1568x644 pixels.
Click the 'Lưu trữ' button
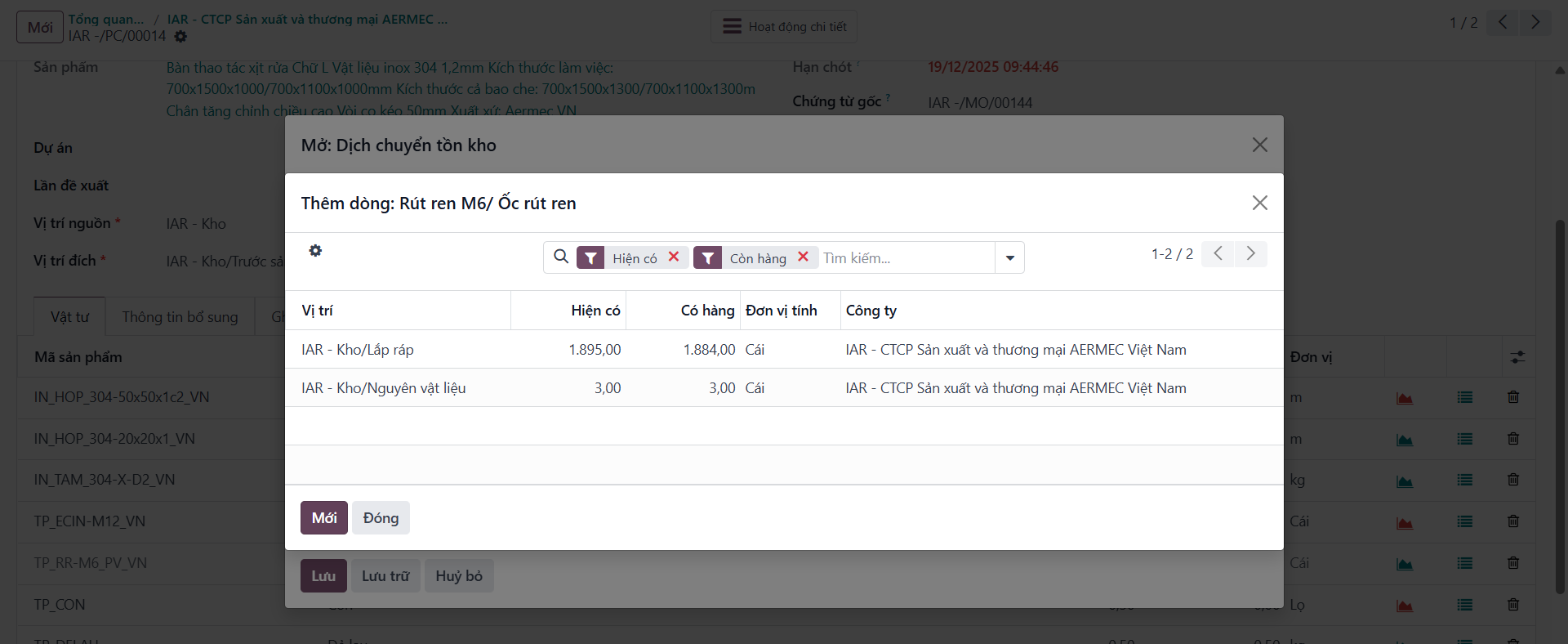point(385,576)
